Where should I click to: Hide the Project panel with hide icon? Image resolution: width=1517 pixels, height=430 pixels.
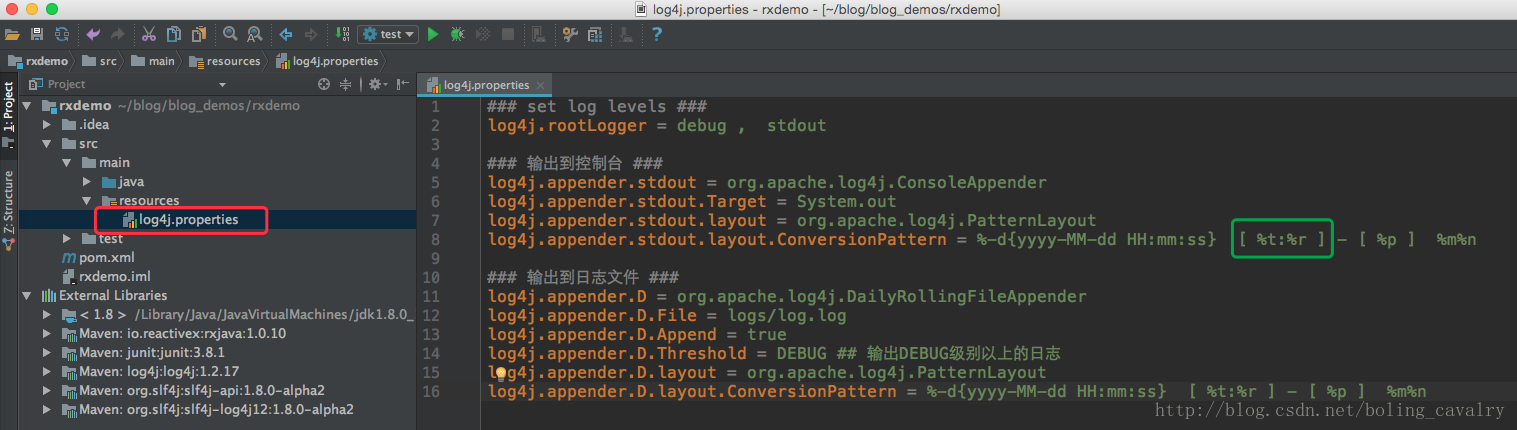tap(402, 84)
